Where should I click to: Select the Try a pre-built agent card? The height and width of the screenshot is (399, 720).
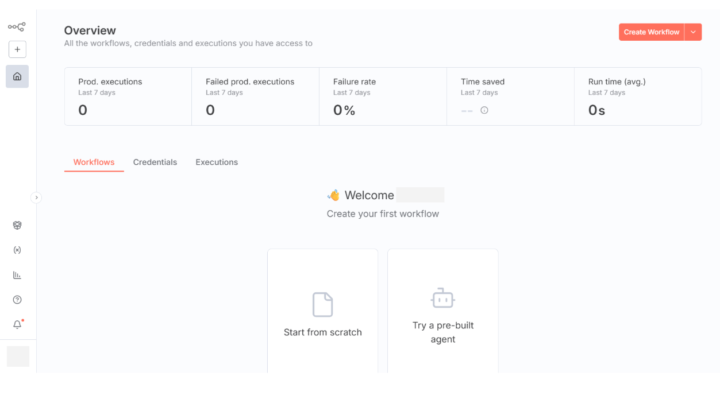click(443, 311)
